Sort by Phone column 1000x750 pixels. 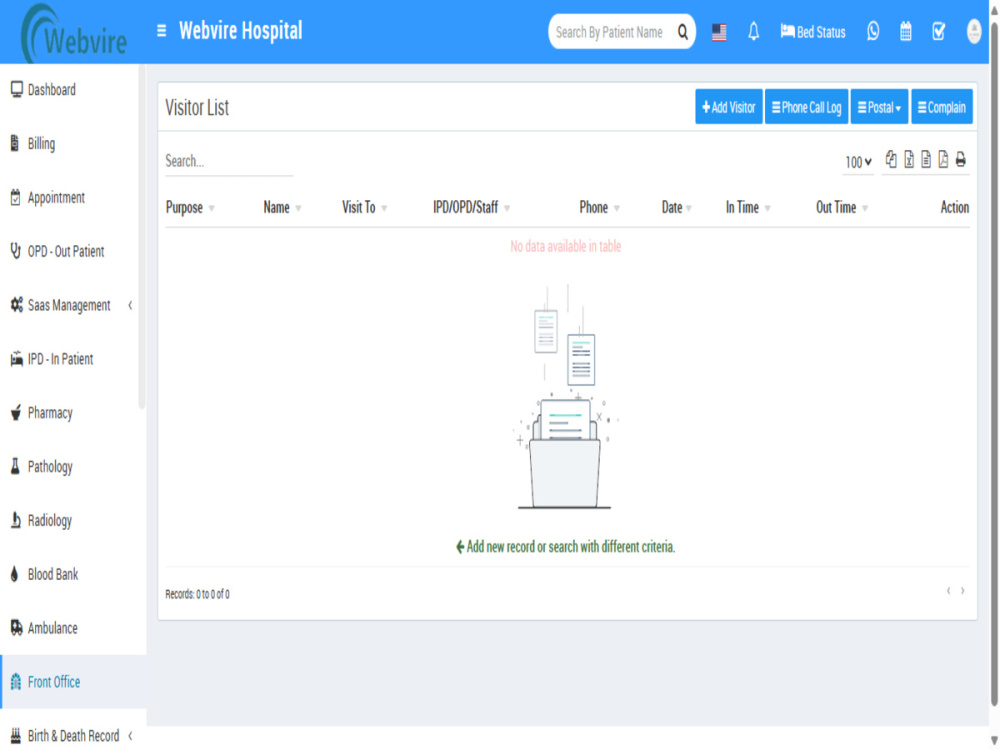pyautogui.click(x=599, y=207)
